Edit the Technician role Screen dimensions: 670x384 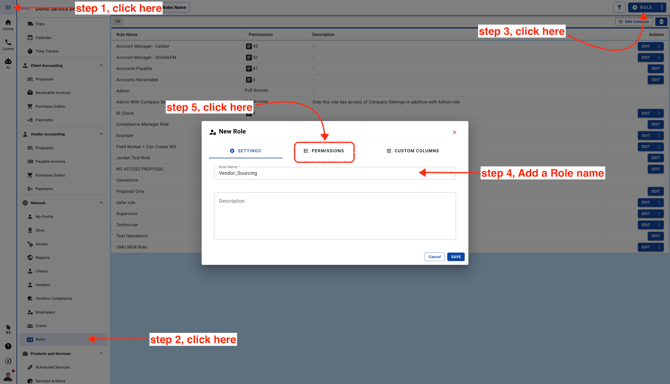tap(646, 225)
